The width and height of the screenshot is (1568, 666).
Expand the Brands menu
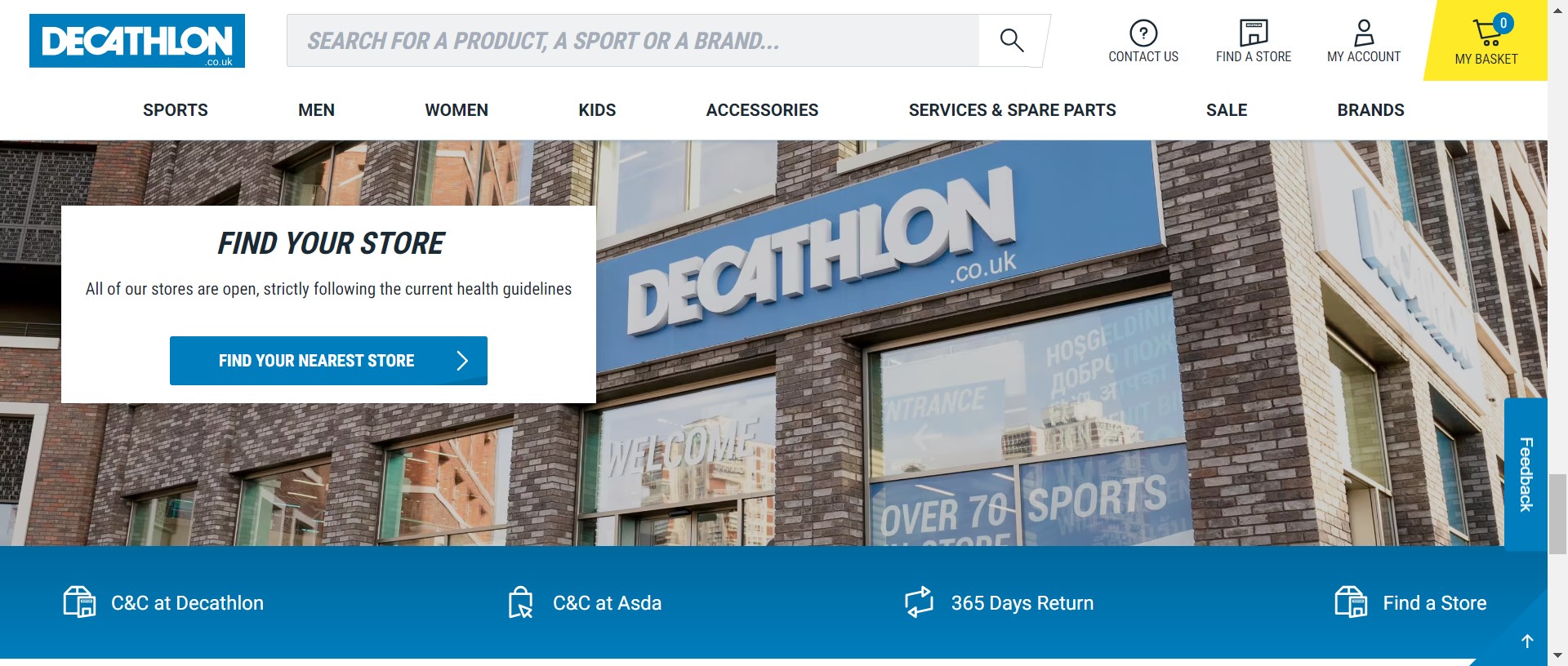coord(1370,110)
